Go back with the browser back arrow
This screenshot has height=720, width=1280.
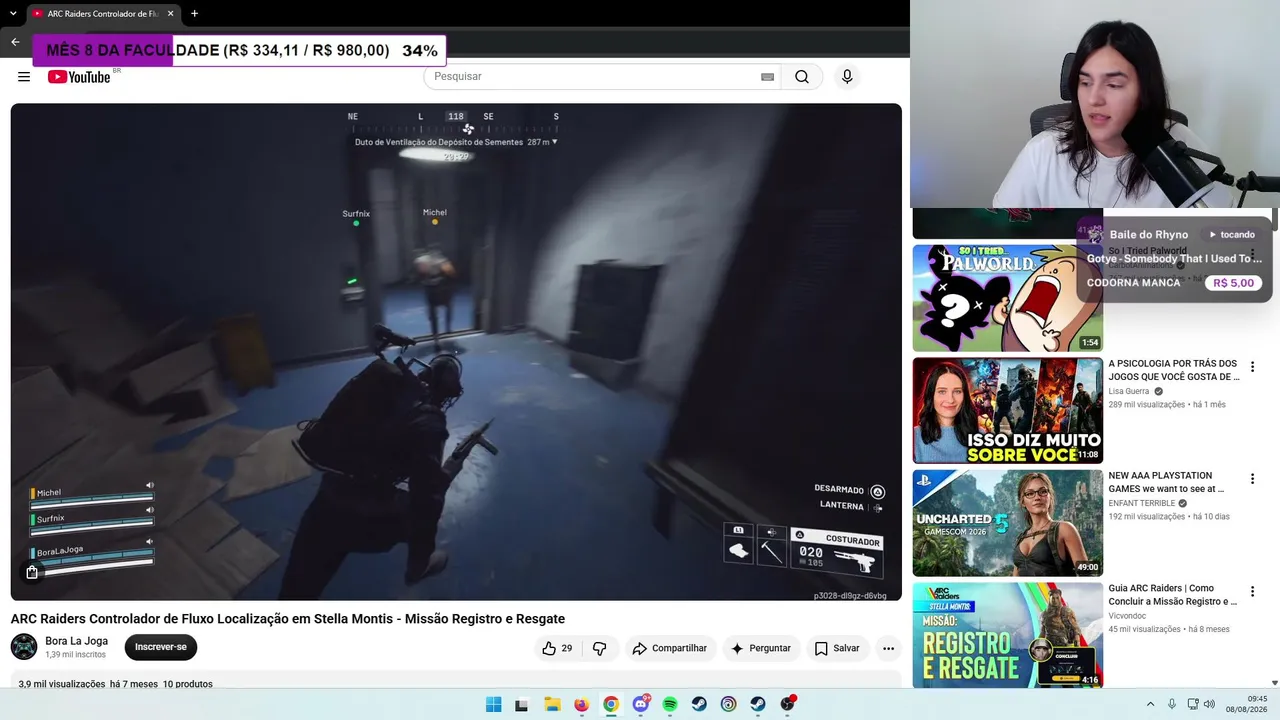click(15, 42)
